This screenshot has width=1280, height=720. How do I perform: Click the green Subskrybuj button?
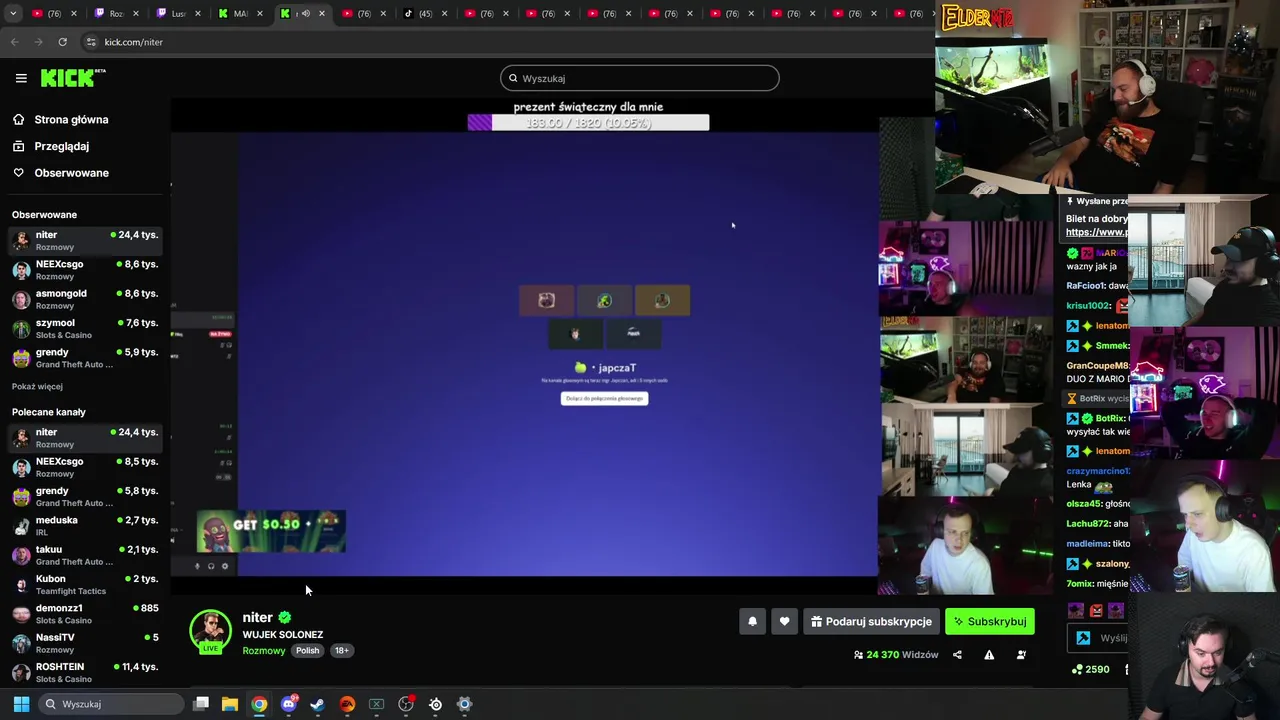point(990,621)
